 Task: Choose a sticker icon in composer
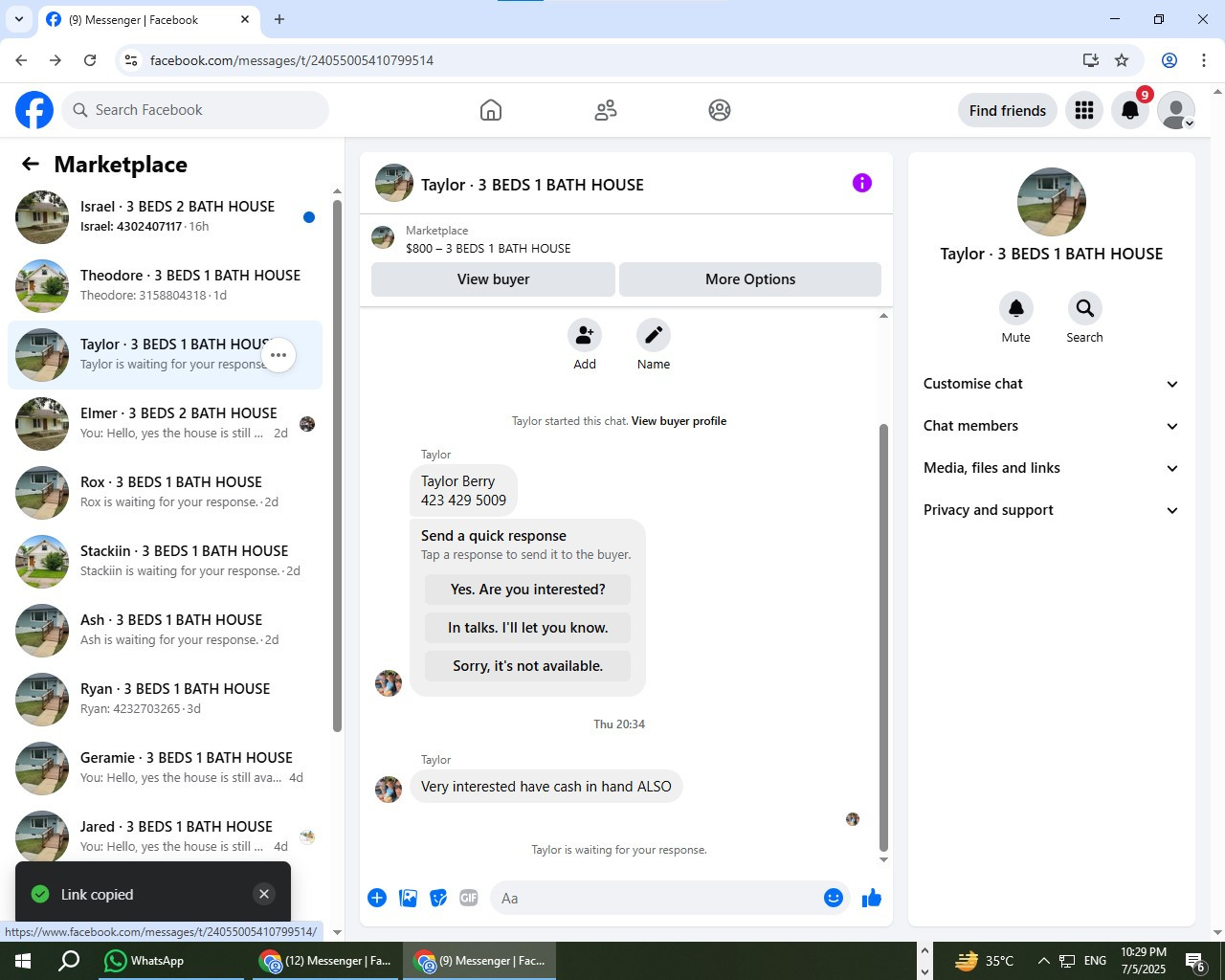click(x=438, y=898)
